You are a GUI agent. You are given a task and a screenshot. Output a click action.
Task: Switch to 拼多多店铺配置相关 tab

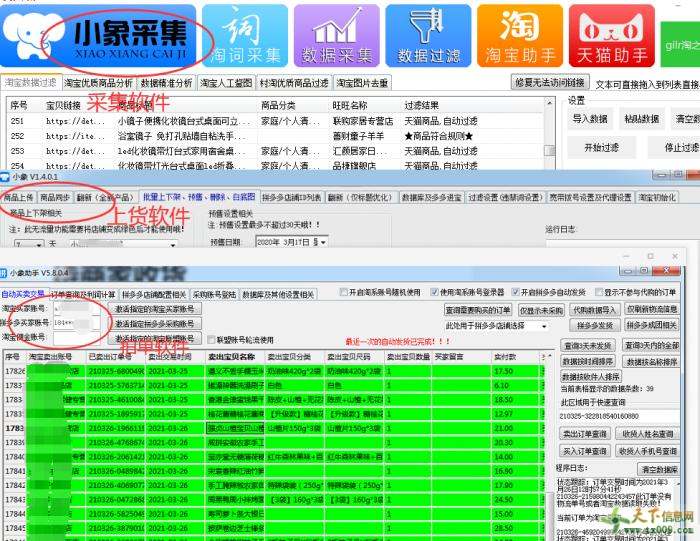coord(154,295)
